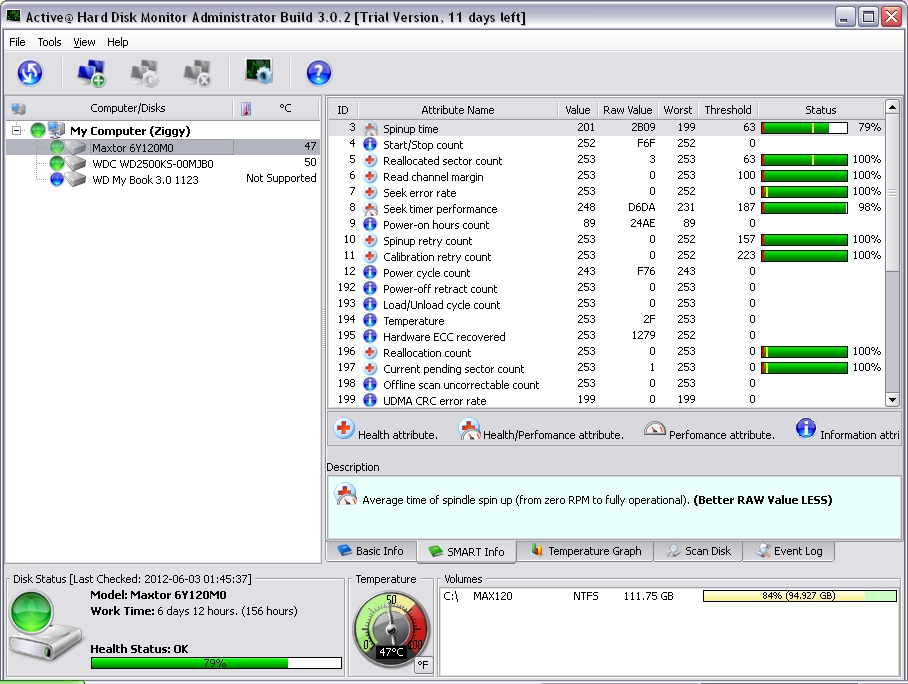
Task: Click the Offline scan uncorrectable count icon
Action: click(370, 384)
